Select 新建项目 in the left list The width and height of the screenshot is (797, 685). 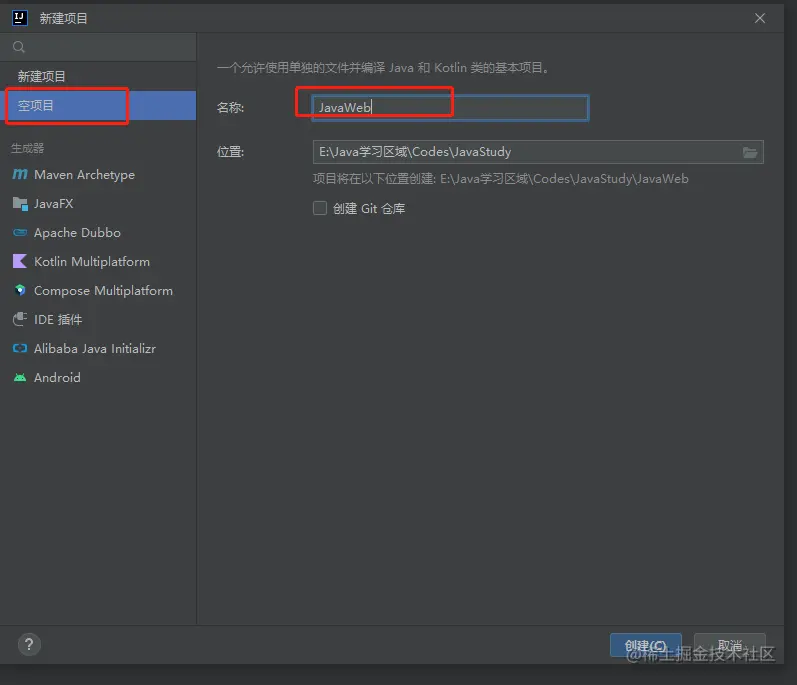(98, 76)
